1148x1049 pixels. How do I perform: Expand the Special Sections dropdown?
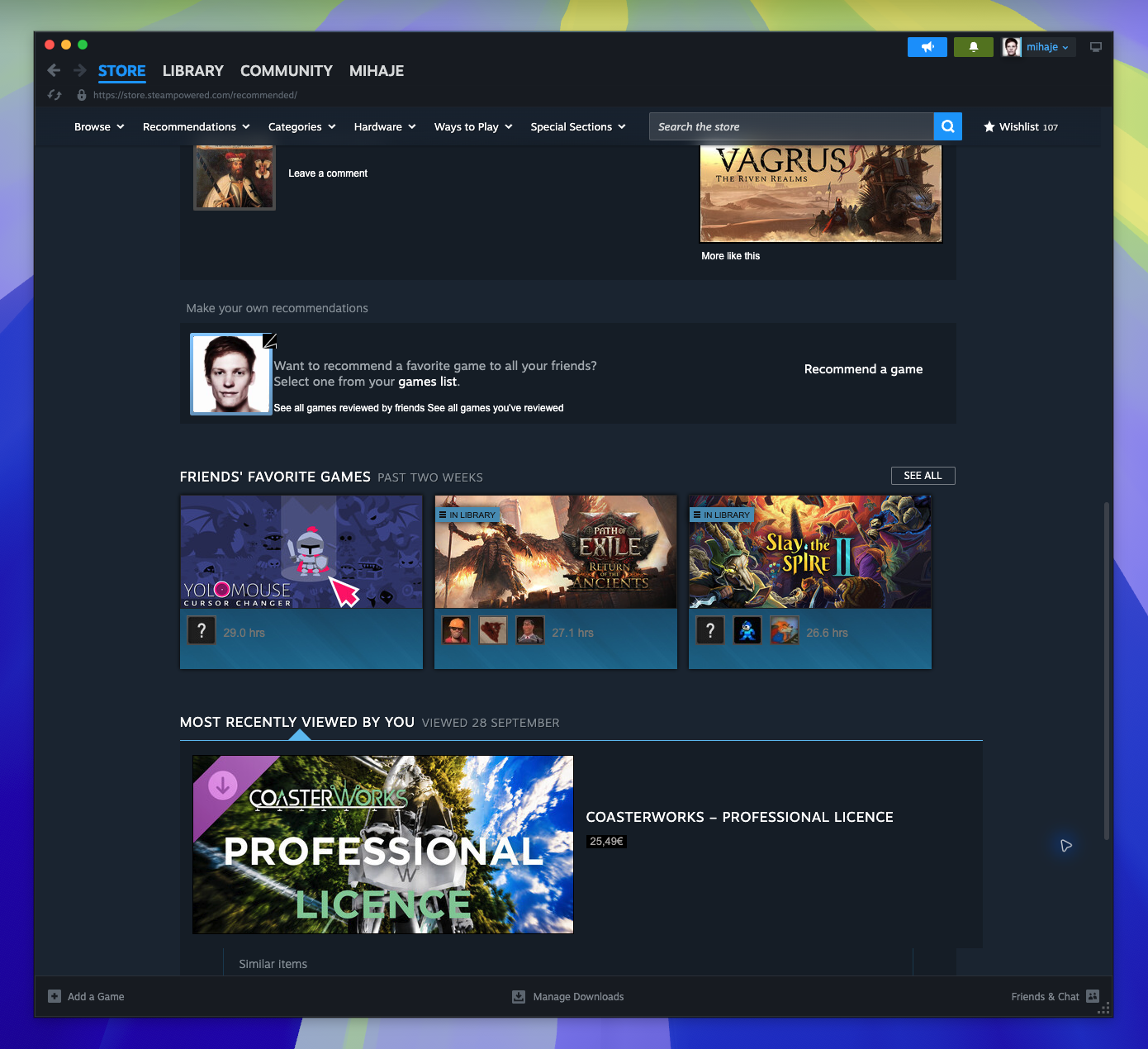(x=578, y=126)
